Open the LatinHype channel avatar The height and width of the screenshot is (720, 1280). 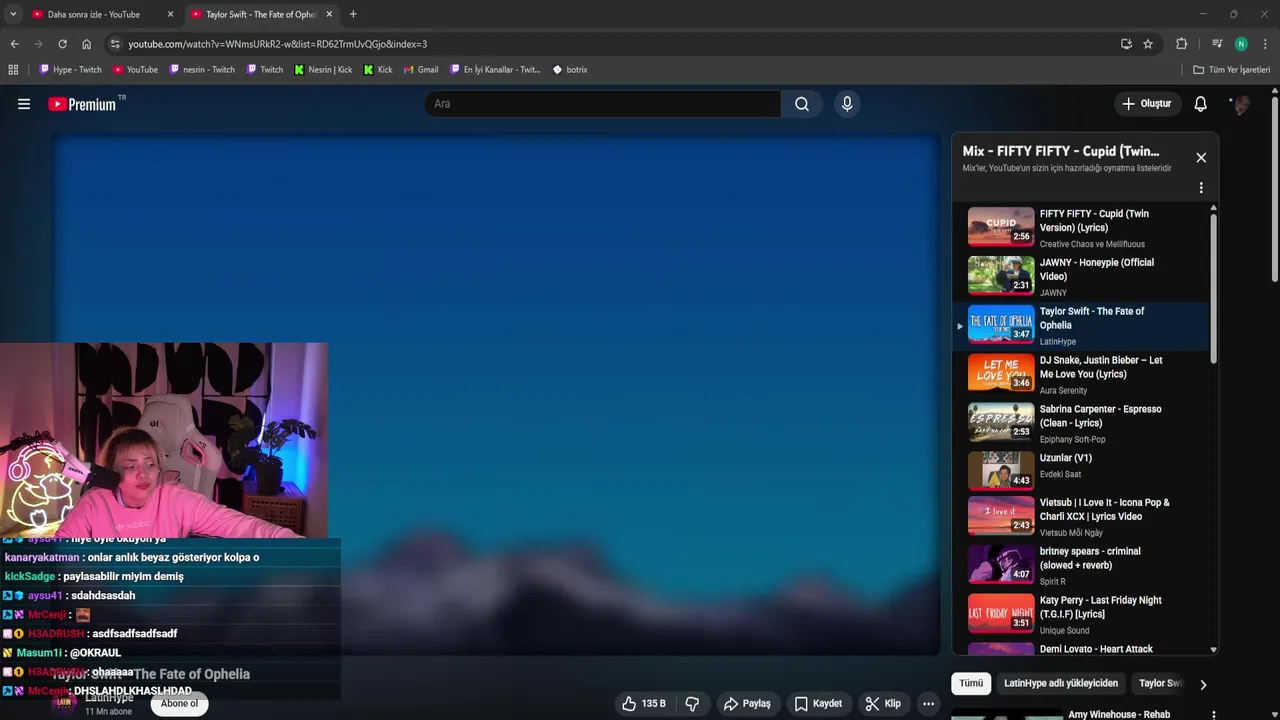64,703
